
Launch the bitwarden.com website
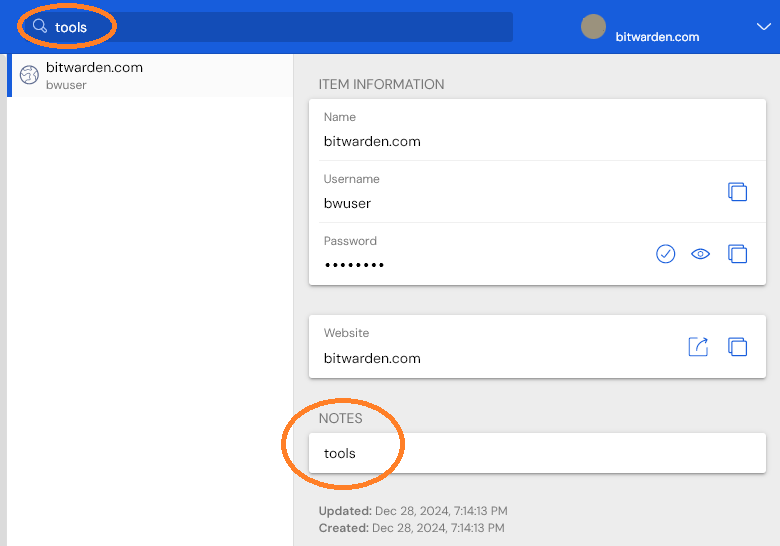click(698, 347)
